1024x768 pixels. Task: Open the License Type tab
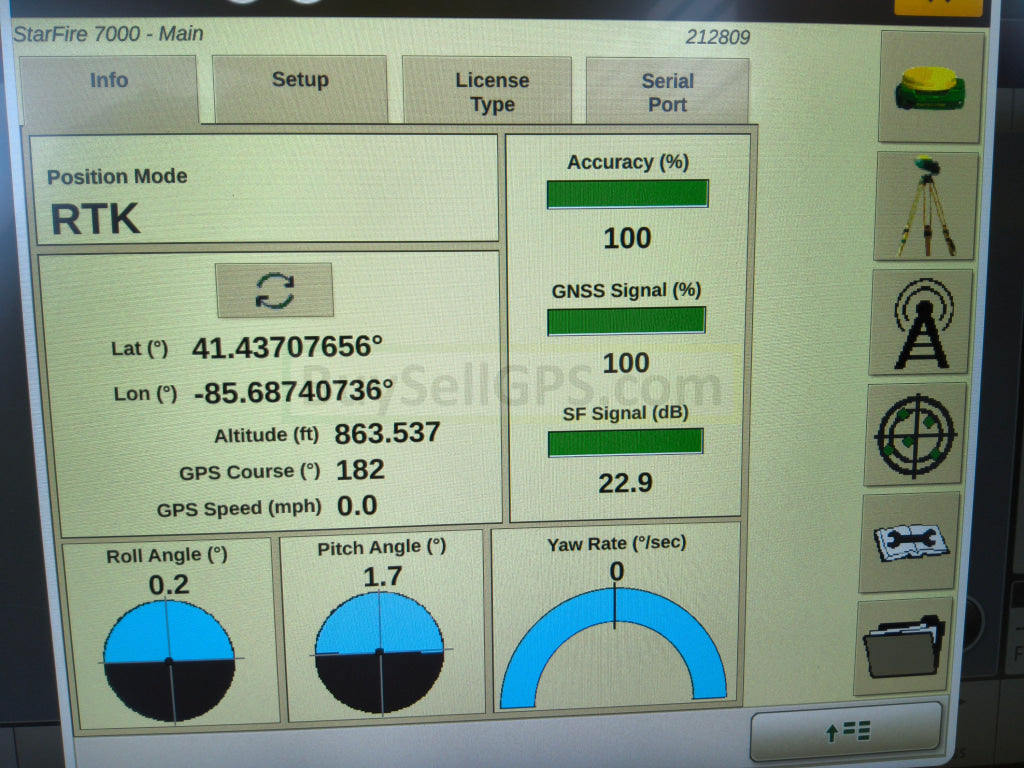click(x=487, y=90)
